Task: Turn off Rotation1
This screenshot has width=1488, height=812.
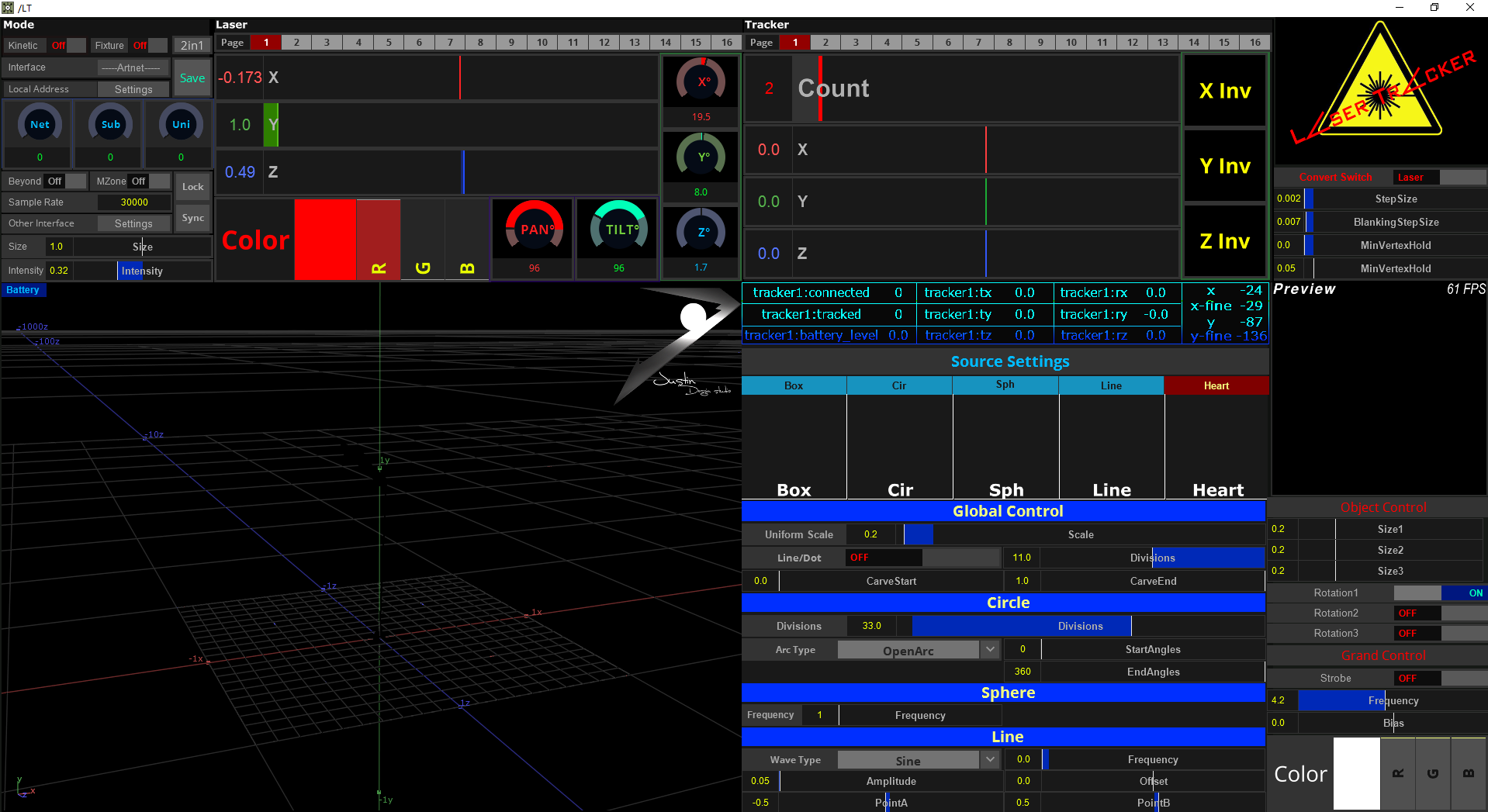Action: tap(1440, 593)
